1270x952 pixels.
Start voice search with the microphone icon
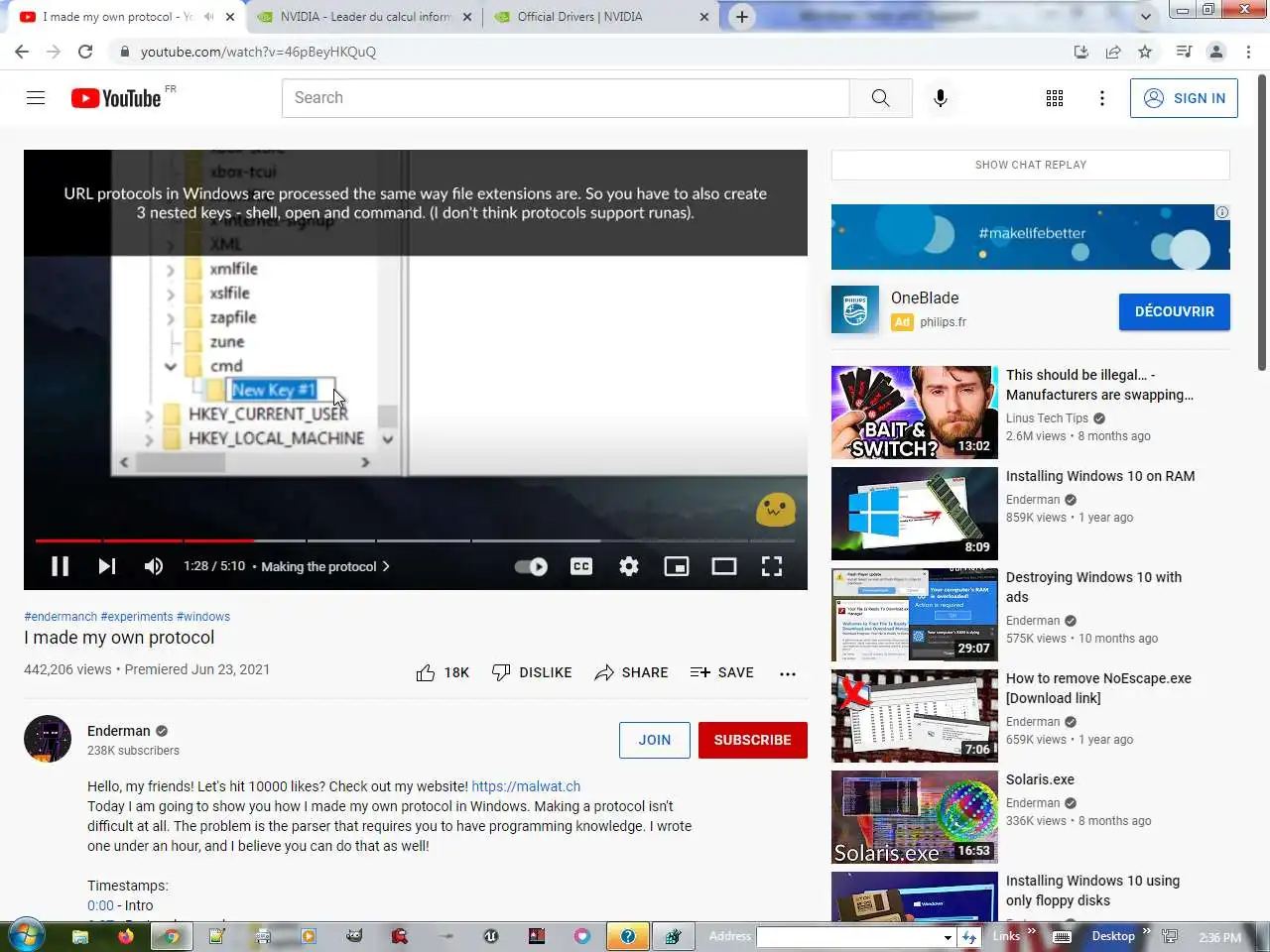[940, 98]
